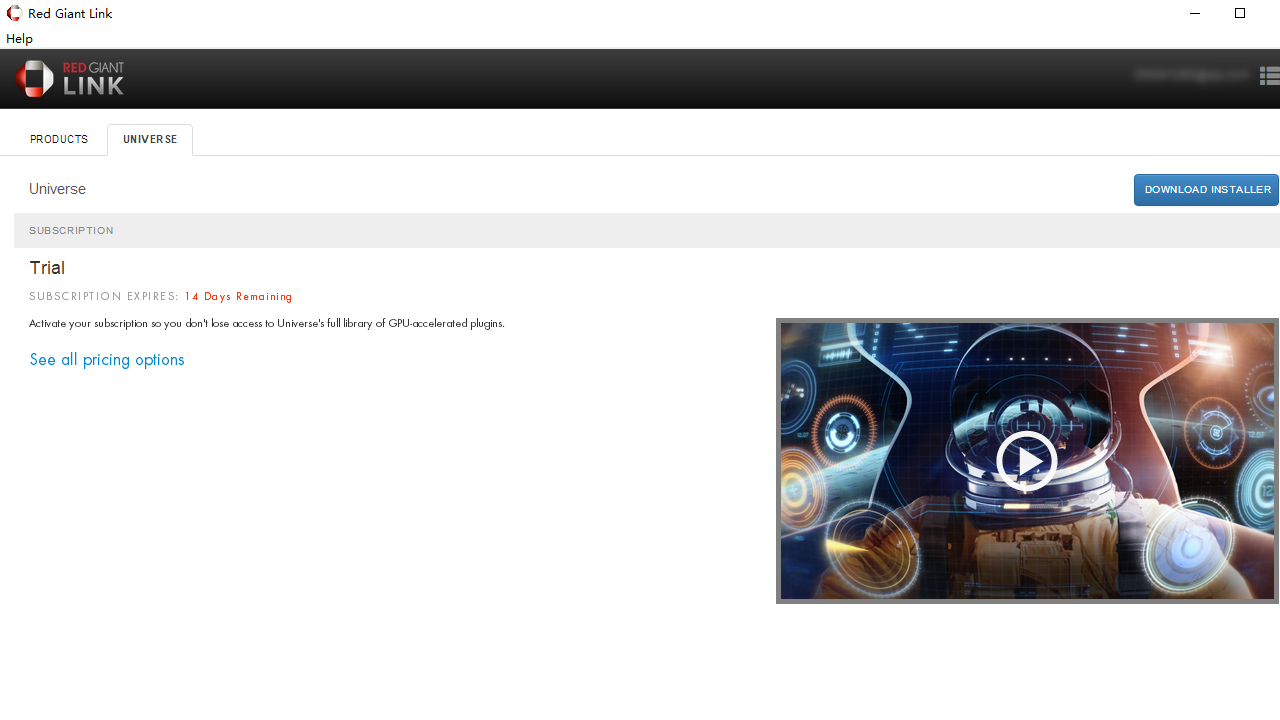Image resolution: width=1280 pixels, height=720 pixels.
Task: Maximize the Red Giant Link window
Action: (x=1240, y=13)
